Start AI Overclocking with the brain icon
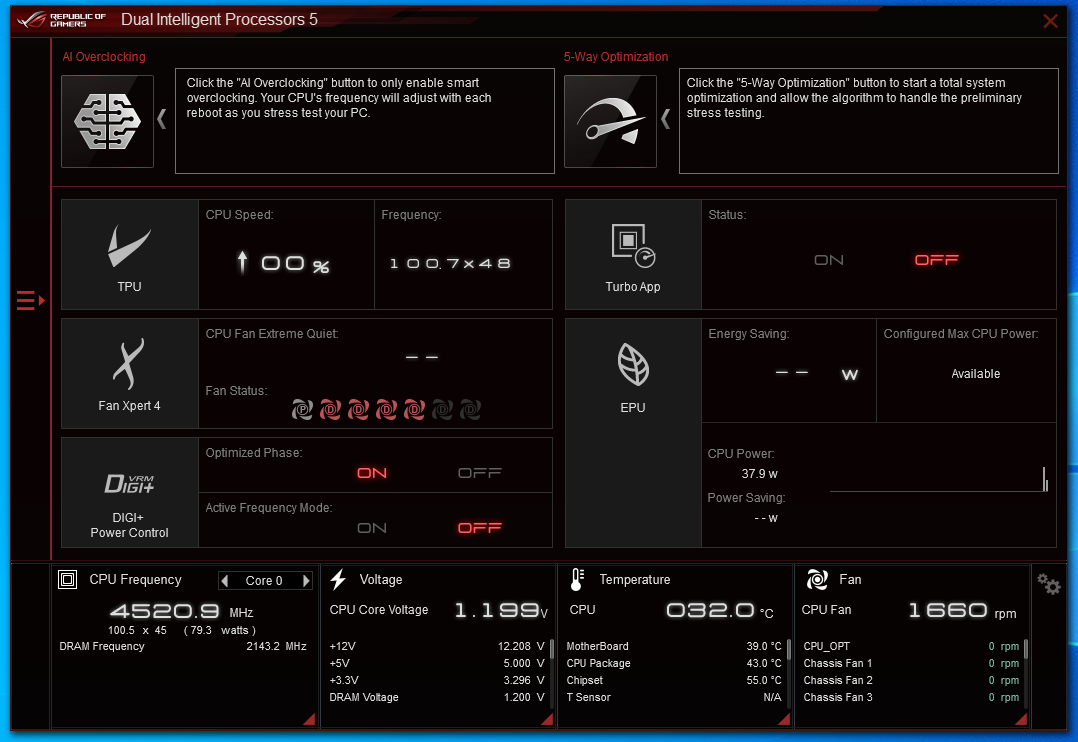 (107, 121)
